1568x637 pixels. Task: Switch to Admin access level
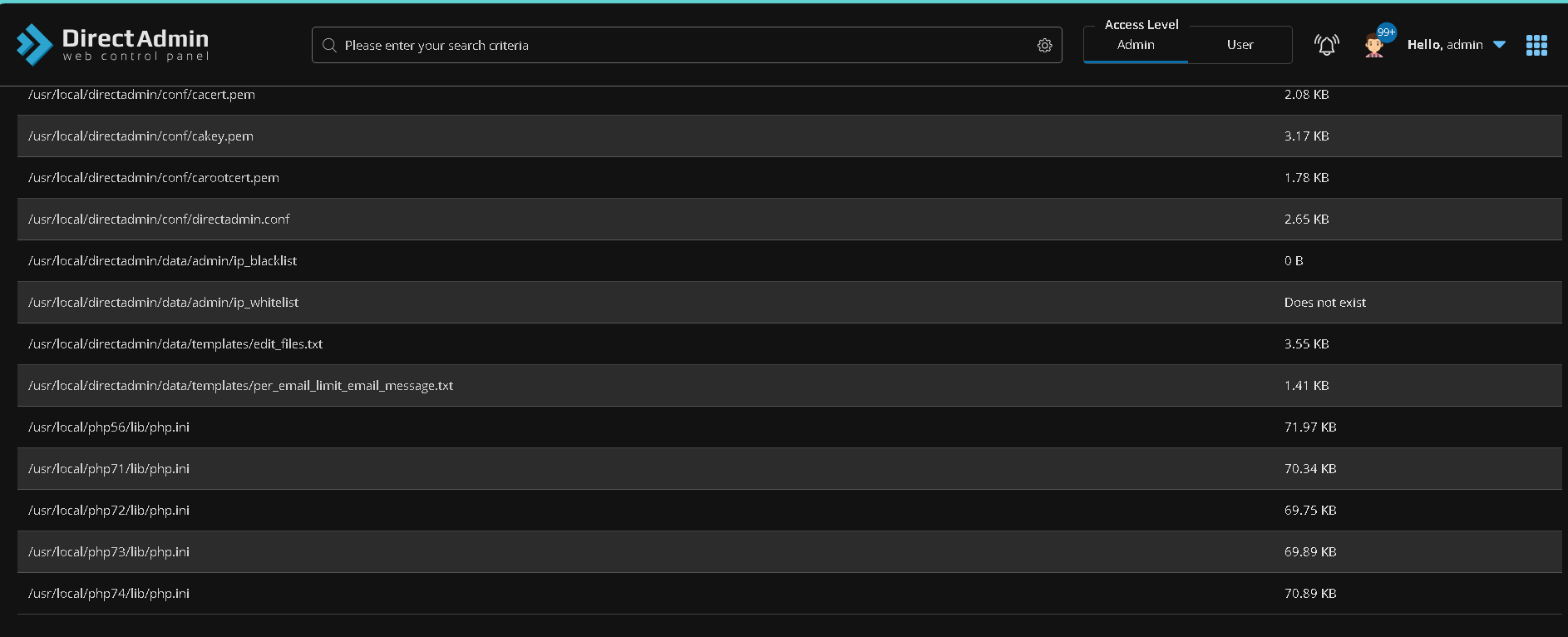coord(1136,45)
